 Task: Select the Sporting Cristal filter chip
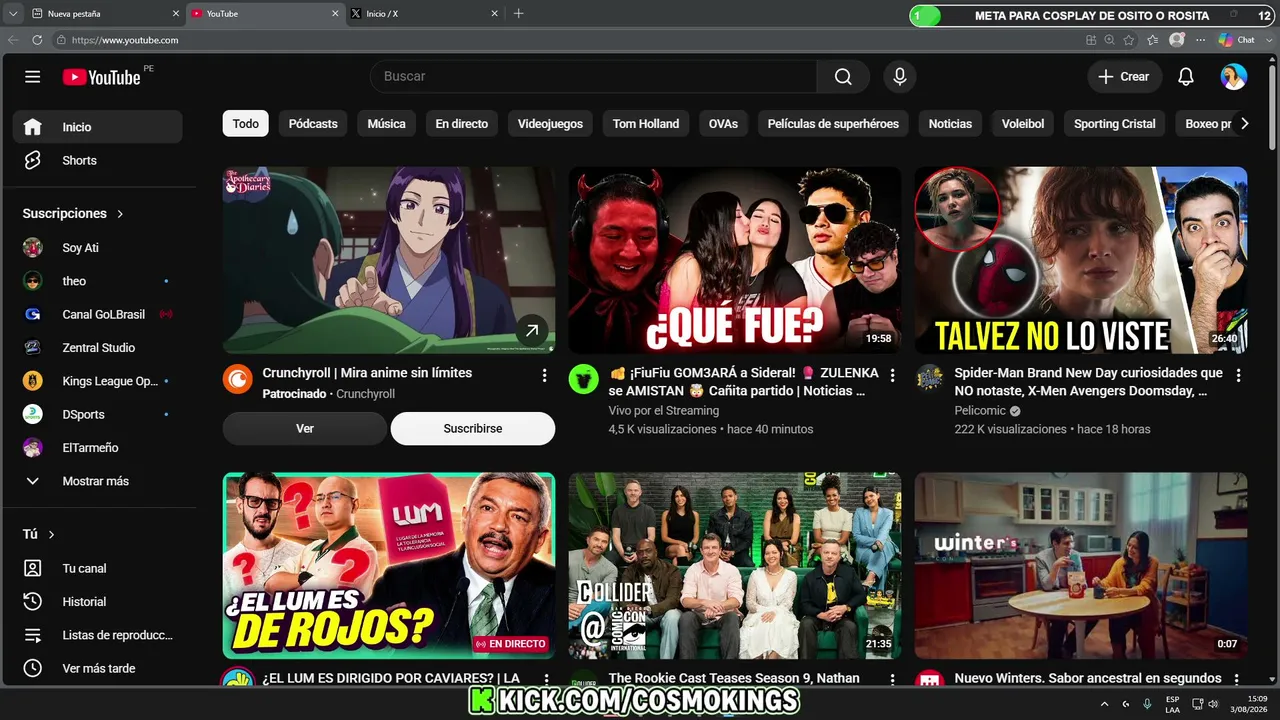pos(1115,124)
